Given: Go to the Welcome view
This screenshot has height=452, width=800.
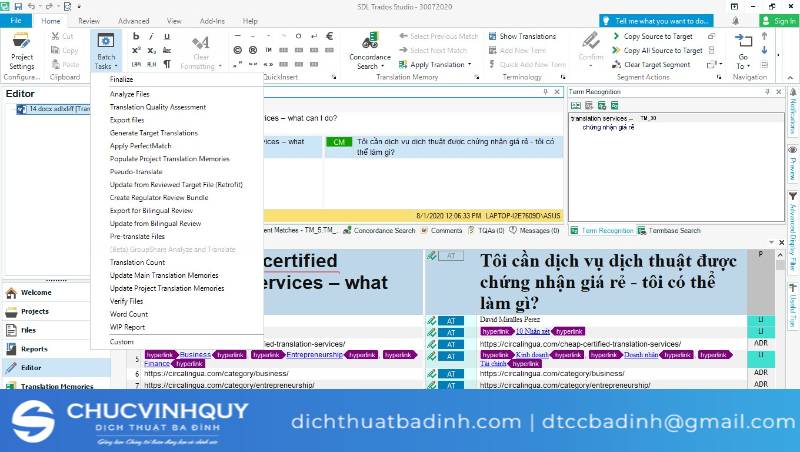Looking at the screenshot, I should pyautogui.click(x=56, y=292).
